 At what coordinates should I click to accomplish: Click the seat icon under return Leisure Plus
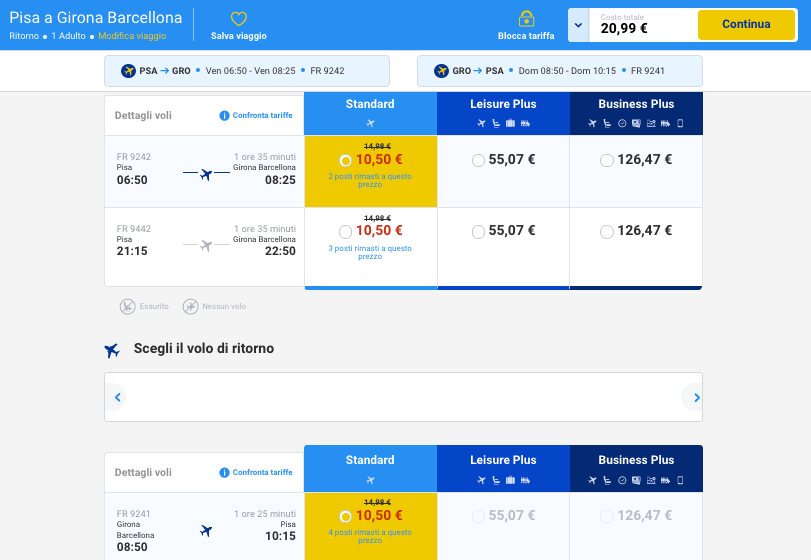(496, 480)
